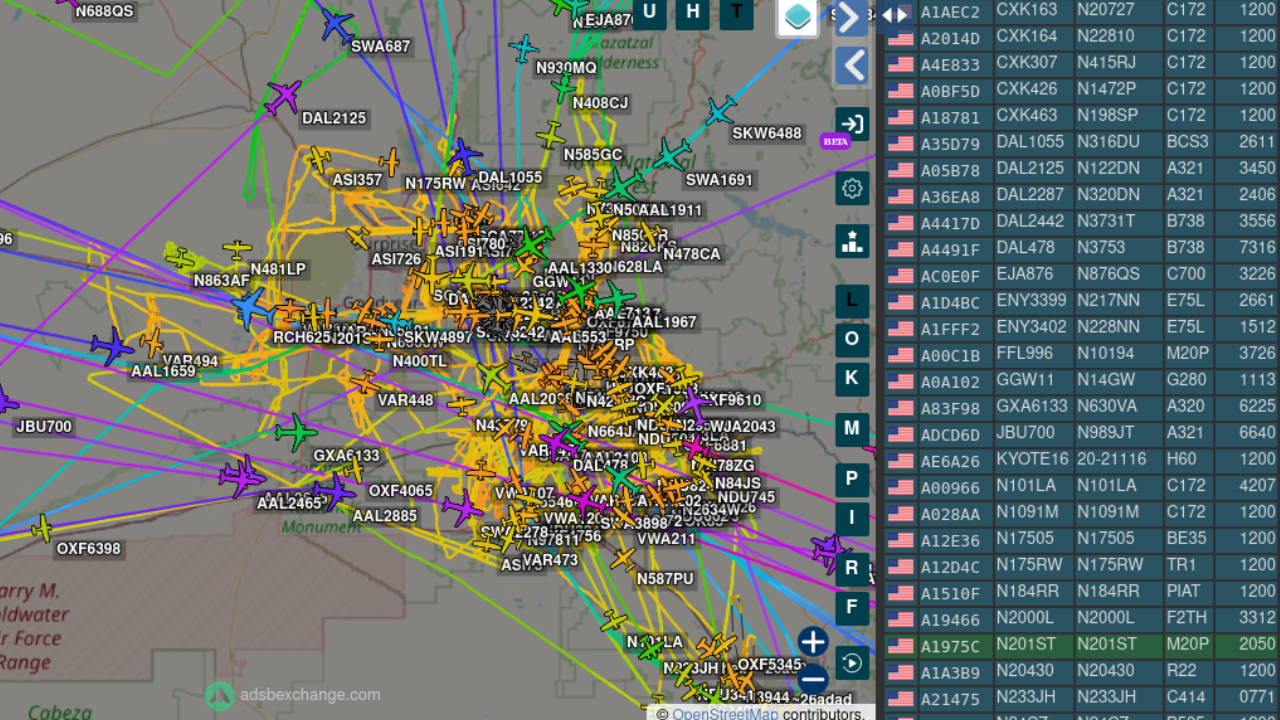Select the orange VAR494 plane icon
This screenshot has width=1280, height=720.
point(152,342)
